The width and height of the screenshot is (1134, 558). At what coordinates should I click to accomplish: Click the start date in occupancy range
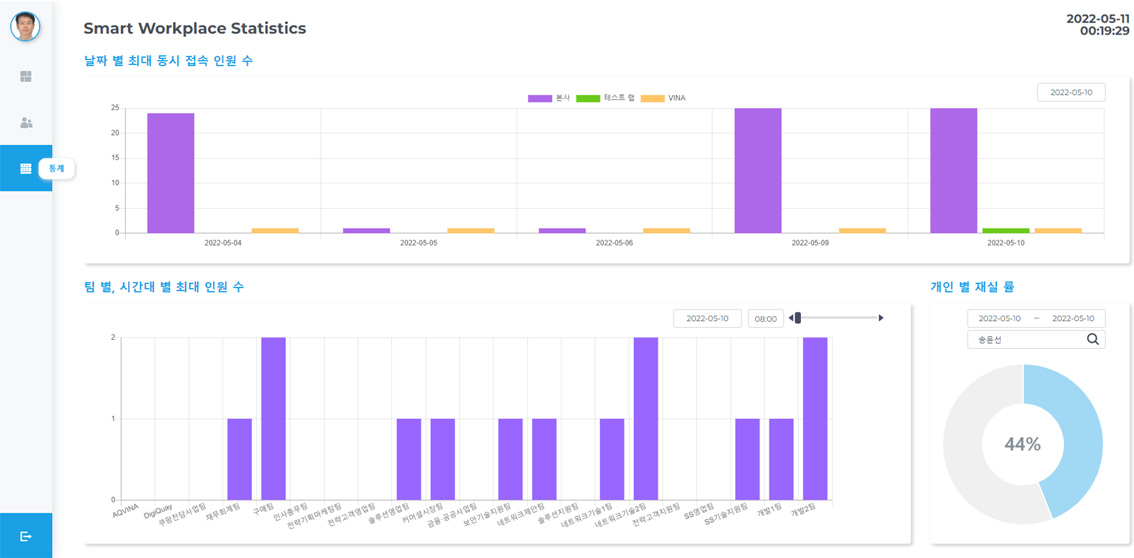pos(999,318)
